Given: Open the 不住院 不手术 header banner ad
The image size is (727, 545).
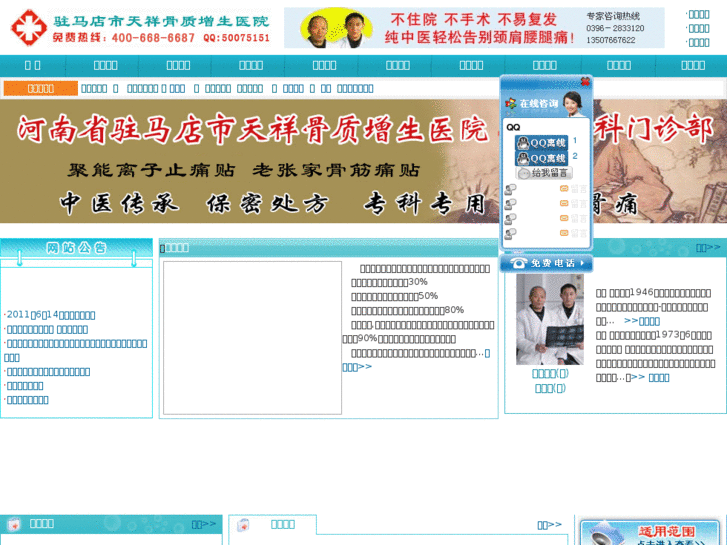Looking at the screenshot, I should tap(474, 28).
